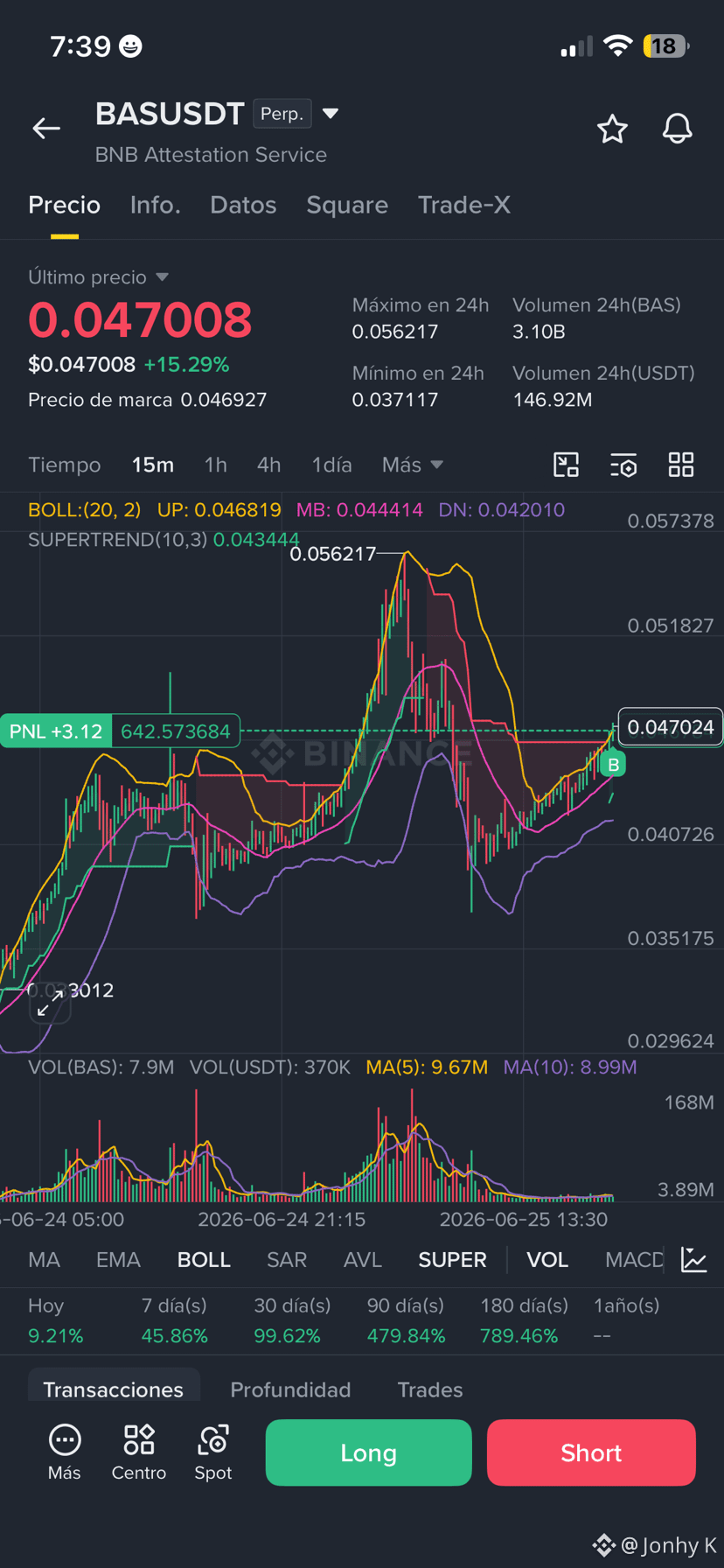
Task: Open the Centro hub icon
Action: (x=139, y=1452)
